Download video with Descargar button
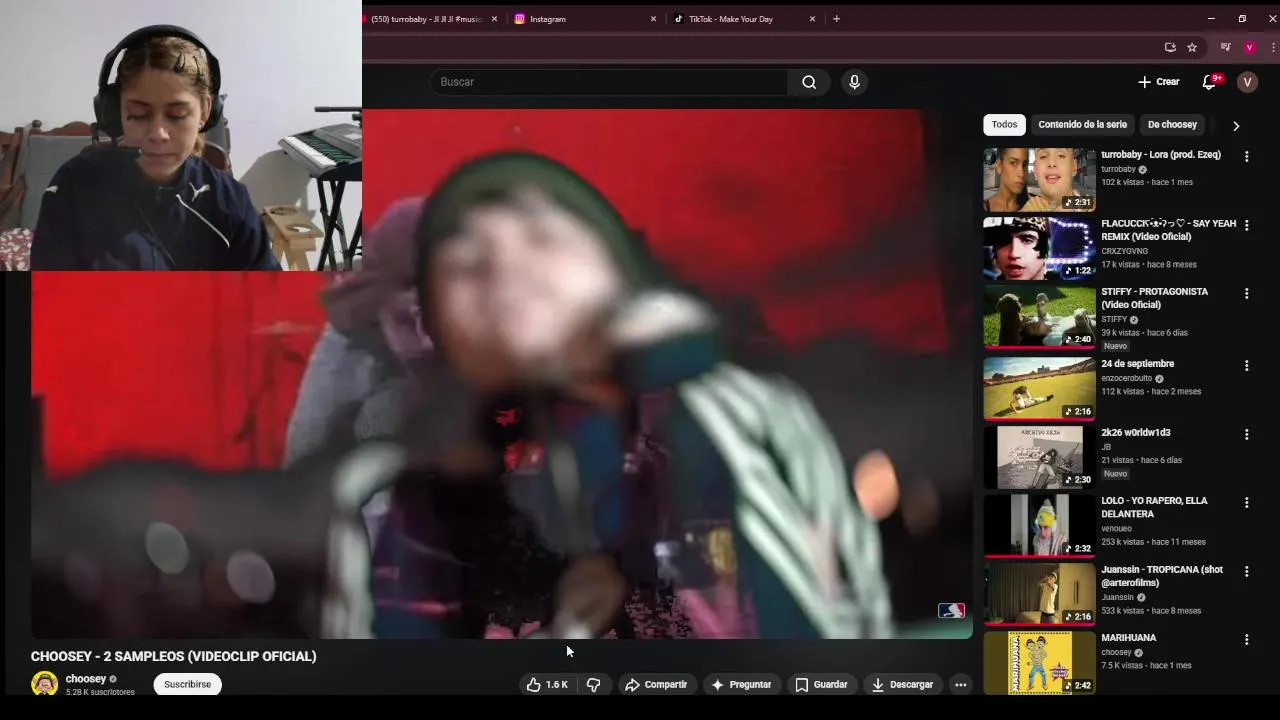This screenshot has width=1280, height=720. pos(902,685)
